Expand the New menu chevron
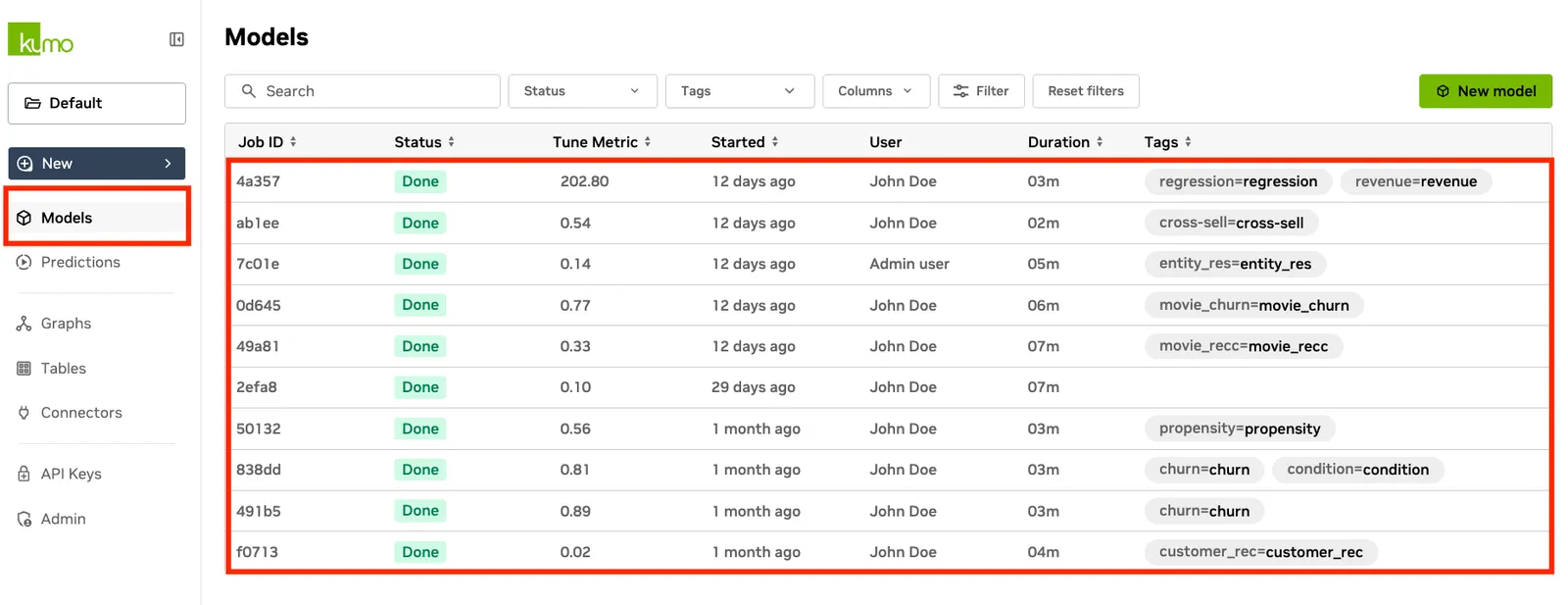Screen dimensions: 1568x605 point(168,164)
